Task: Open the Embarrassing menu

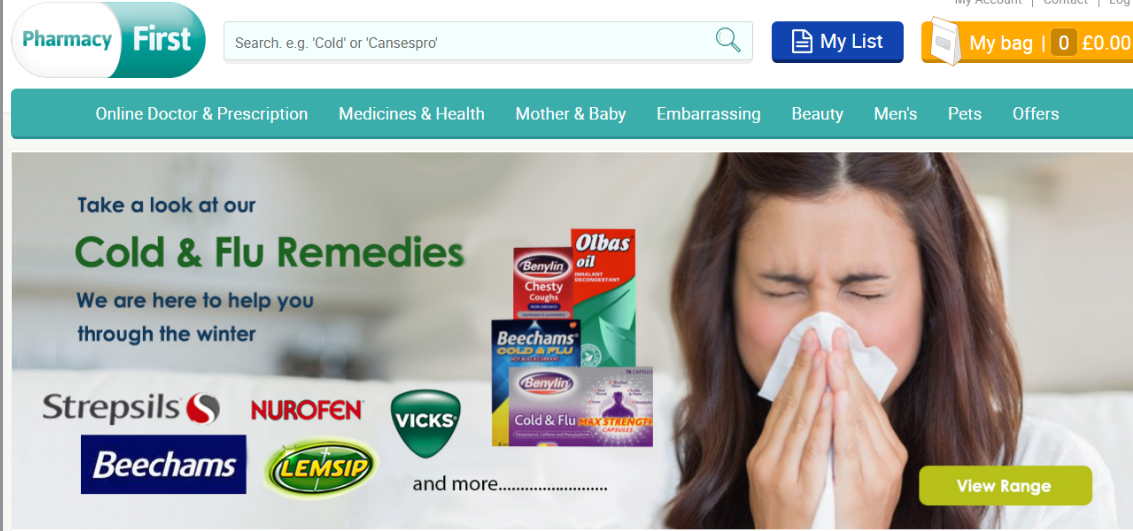Action: click(709, 114)
